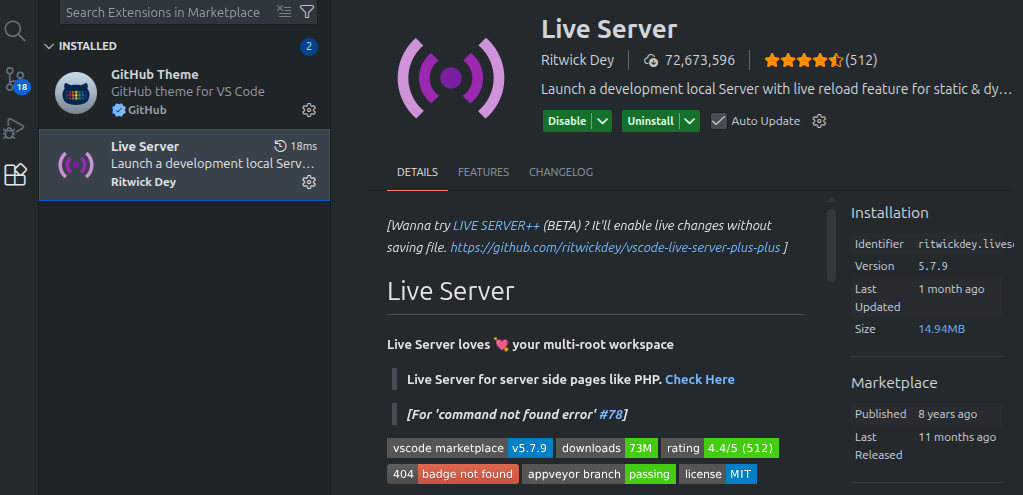Click the Last Released 11 months ago value
The height and width of the screenshot is (495, 1023).
[957, 437]
